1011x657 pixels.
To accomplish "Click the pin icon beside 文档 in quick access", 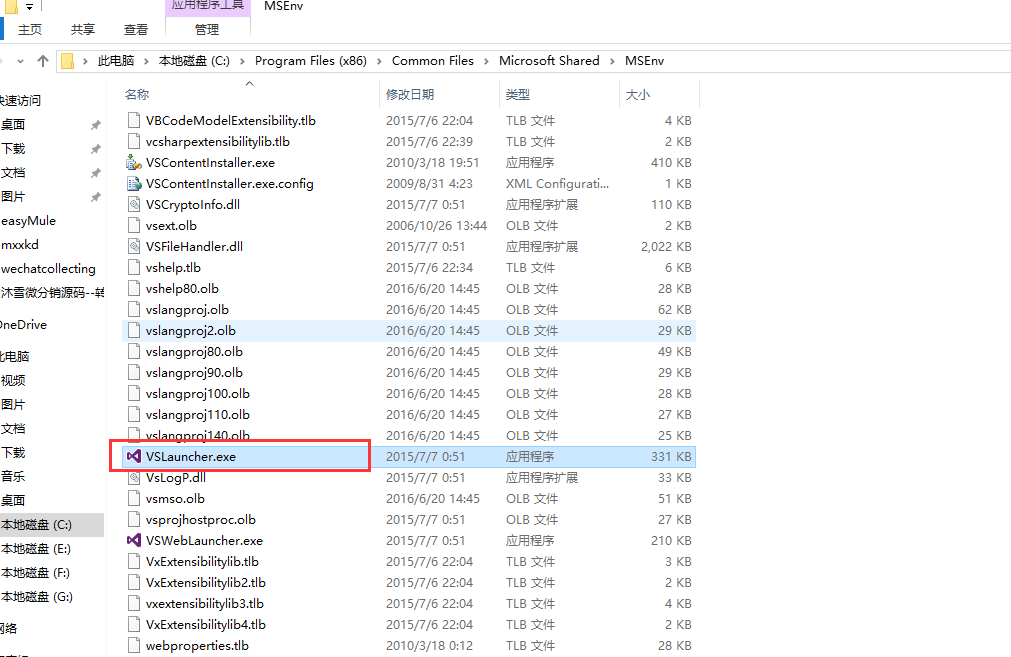I will tap(95, 173).
